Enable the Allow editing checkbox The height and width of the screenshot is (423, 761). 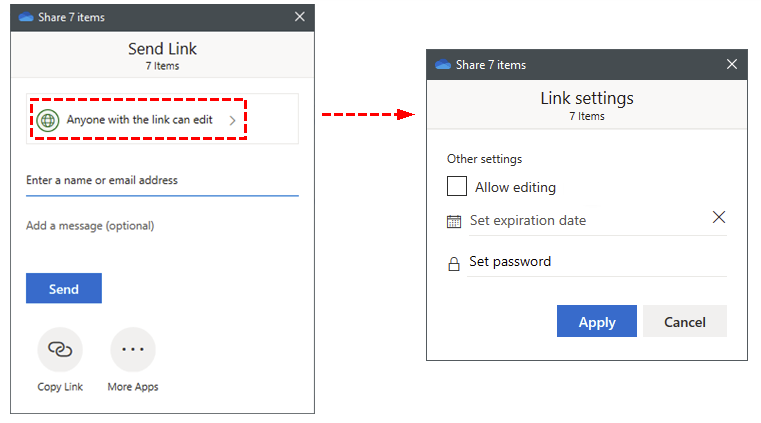coord(457,187)
